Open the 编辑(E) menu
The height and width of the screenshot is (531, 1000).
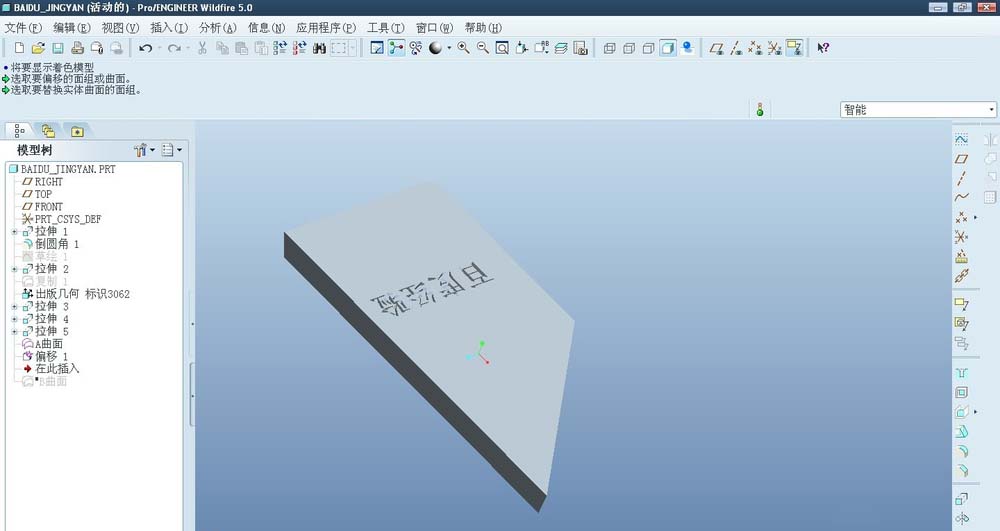coord(72,28)
